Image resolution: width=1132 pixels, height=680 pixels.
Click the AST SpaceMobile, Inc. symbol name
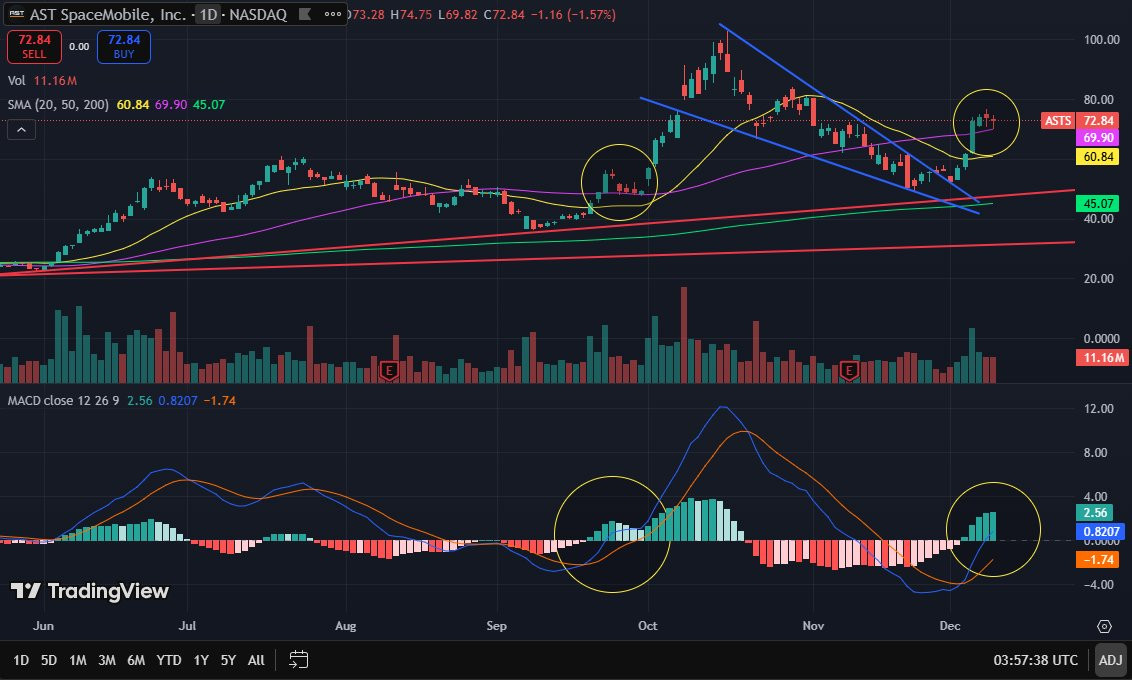click(x=108, y=14)
